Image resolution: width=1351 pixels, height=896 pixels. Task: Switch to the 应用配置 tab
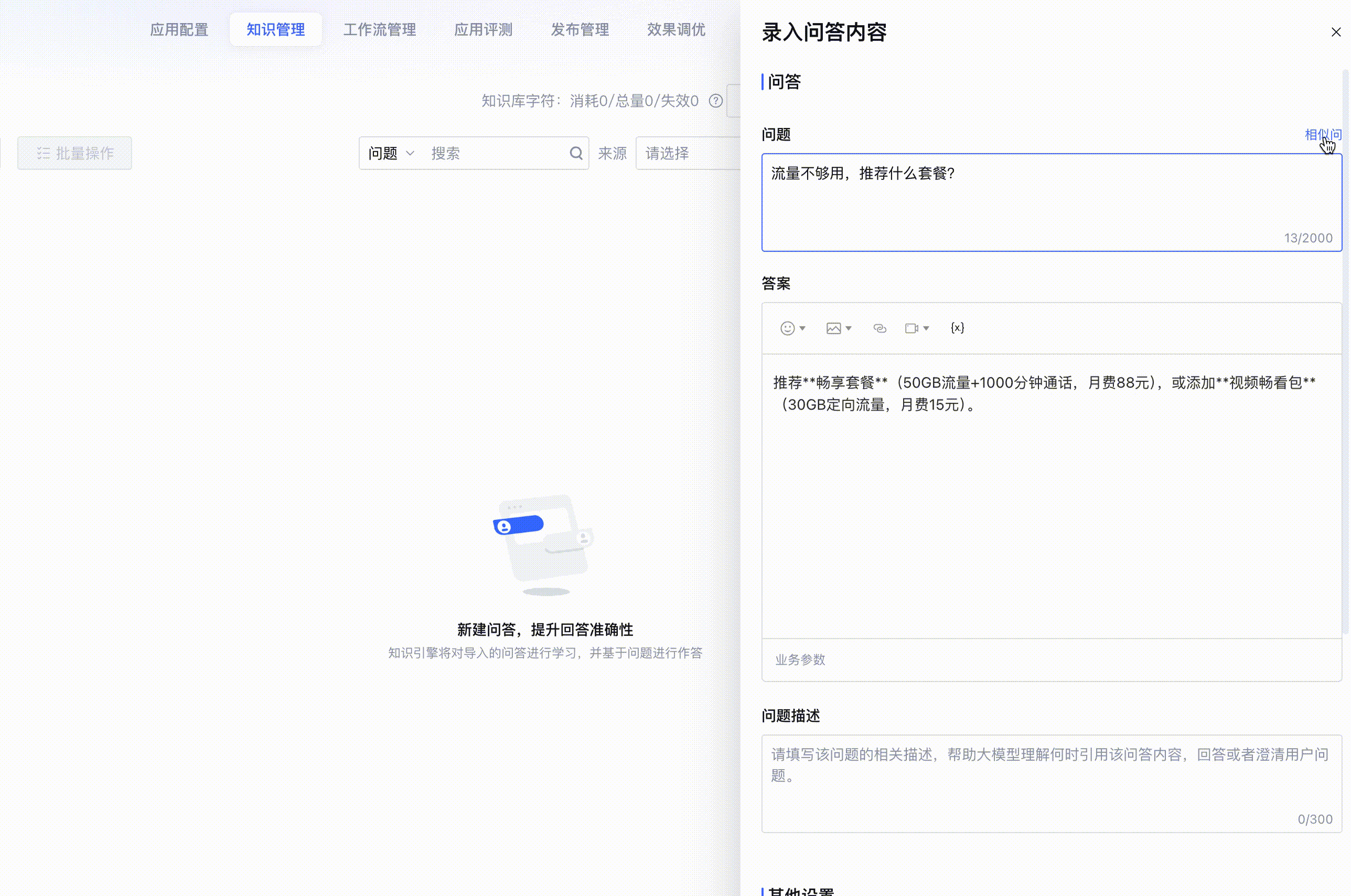point(179,30)
